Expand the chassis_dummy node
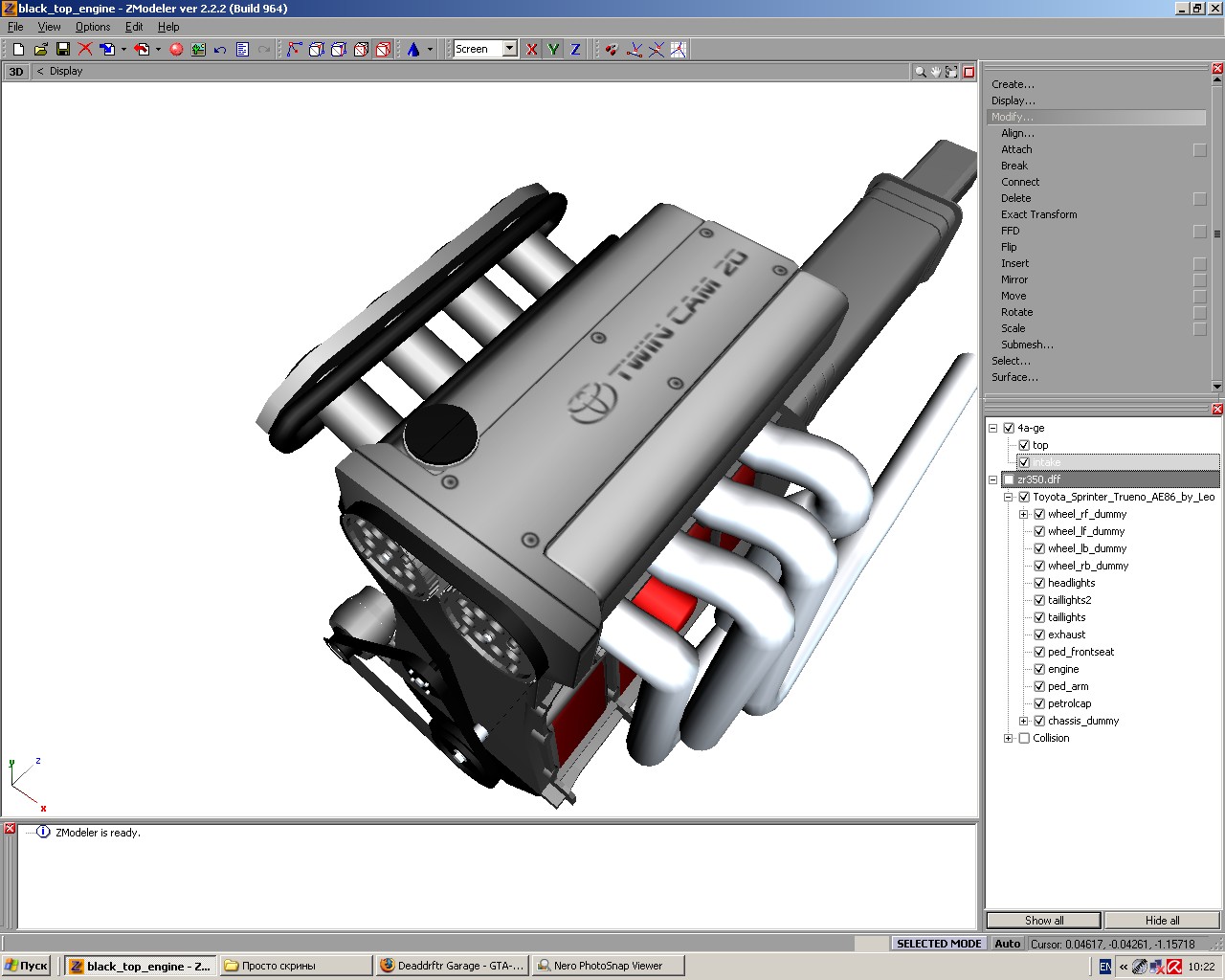 pos(1024,721)
